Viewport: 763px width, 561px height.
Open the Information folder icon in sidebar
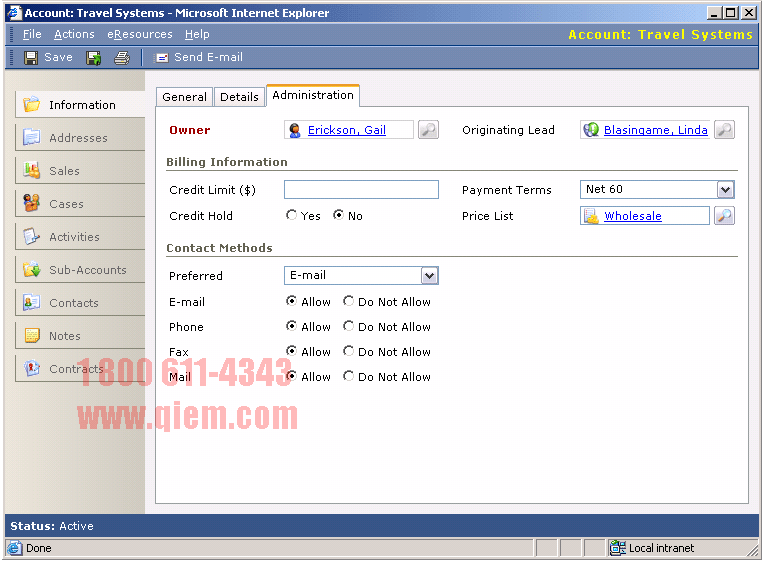(32, 104)
